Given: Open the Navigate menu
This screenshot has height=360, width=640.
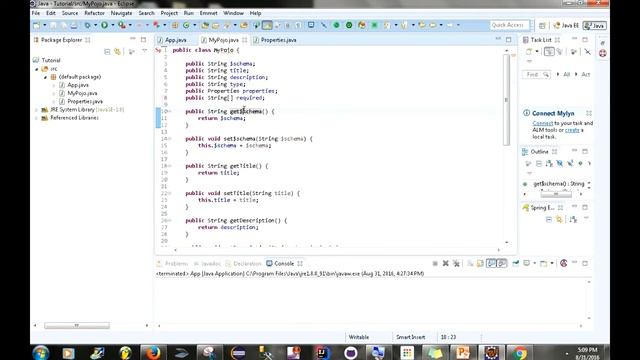Looking at the screenshot, I should (x=121, y=13).
